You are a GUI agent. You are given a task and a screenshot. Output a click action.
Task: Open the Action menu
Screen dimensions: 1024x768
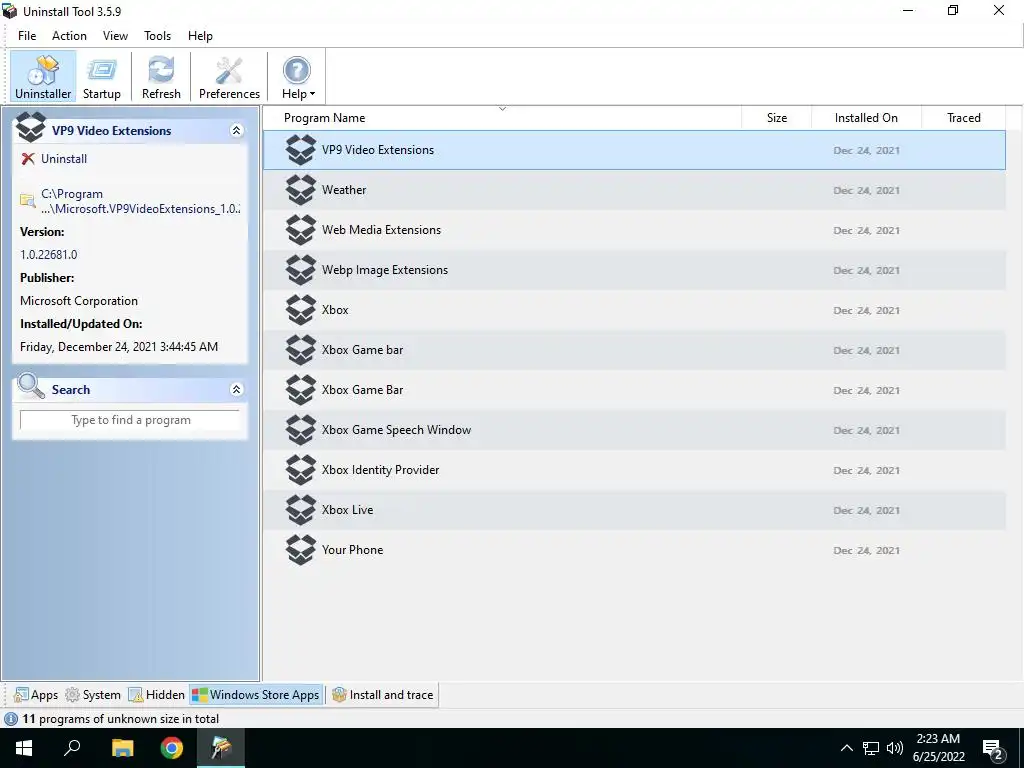point(69,36)
